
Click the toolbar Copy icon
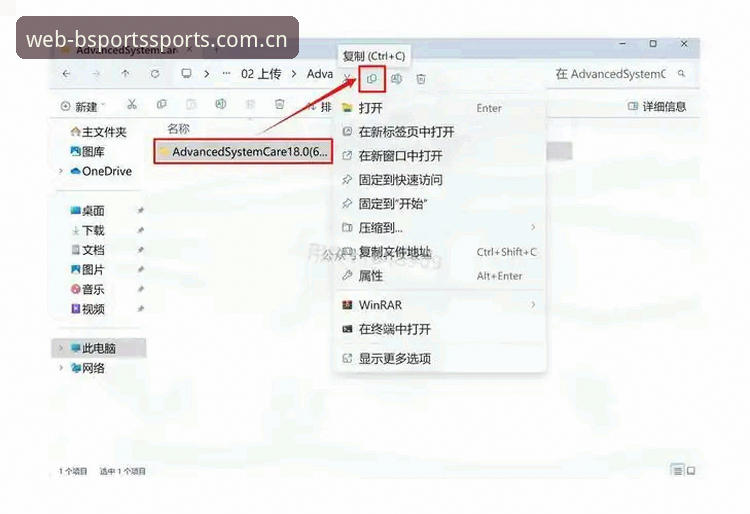162,104
